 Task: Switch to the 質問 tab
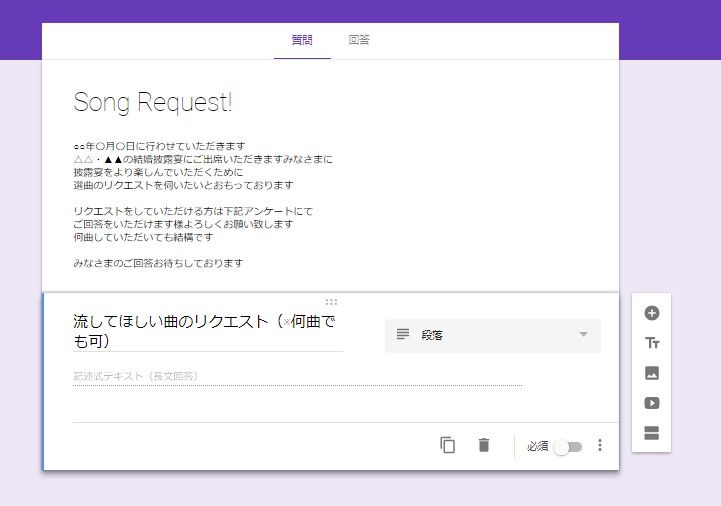tap(302, 40)
